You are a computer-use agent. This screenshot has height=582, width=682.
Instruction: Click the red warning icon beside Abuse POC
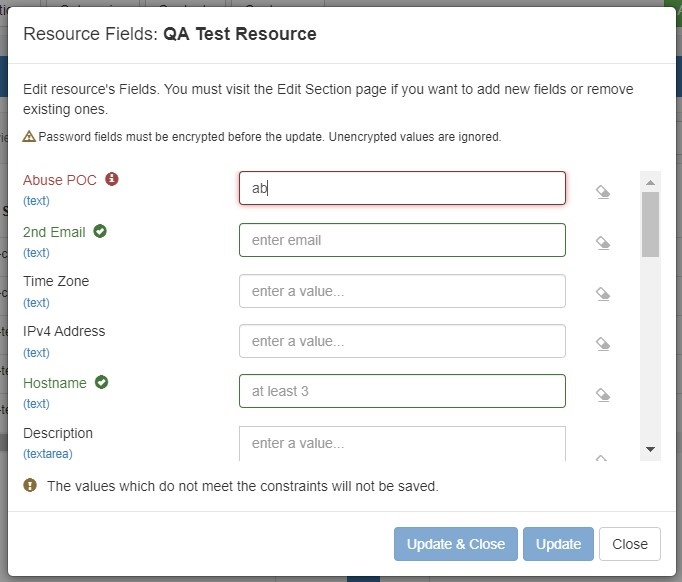[x=112, y=180]
